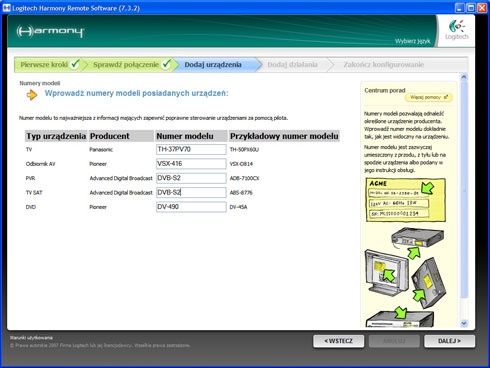Click Przykładowy numer modelu column header
The height and width of the screenshot is (368, 490).
pos(284,136)
